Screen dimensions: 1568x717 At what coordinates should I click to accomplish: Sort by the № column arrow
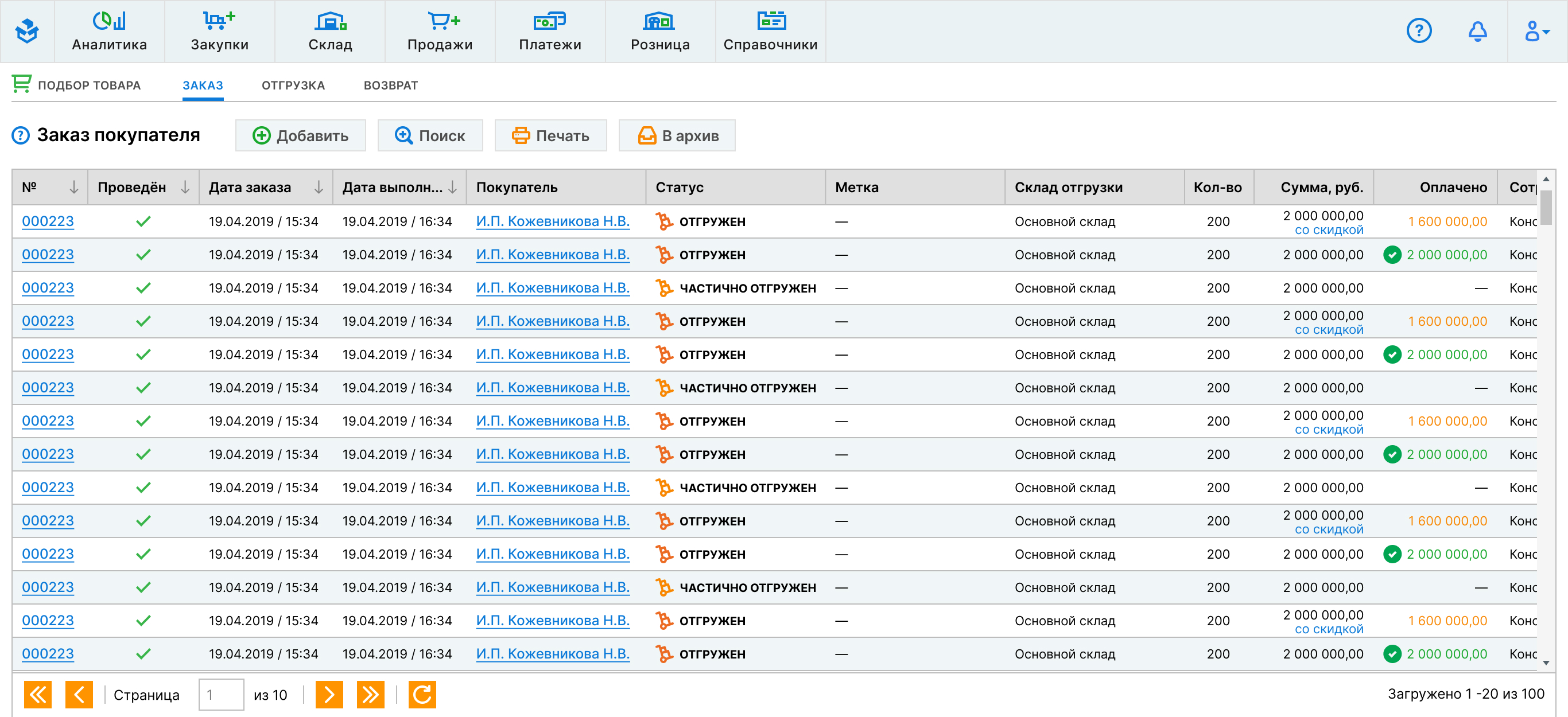click(73, 188)
